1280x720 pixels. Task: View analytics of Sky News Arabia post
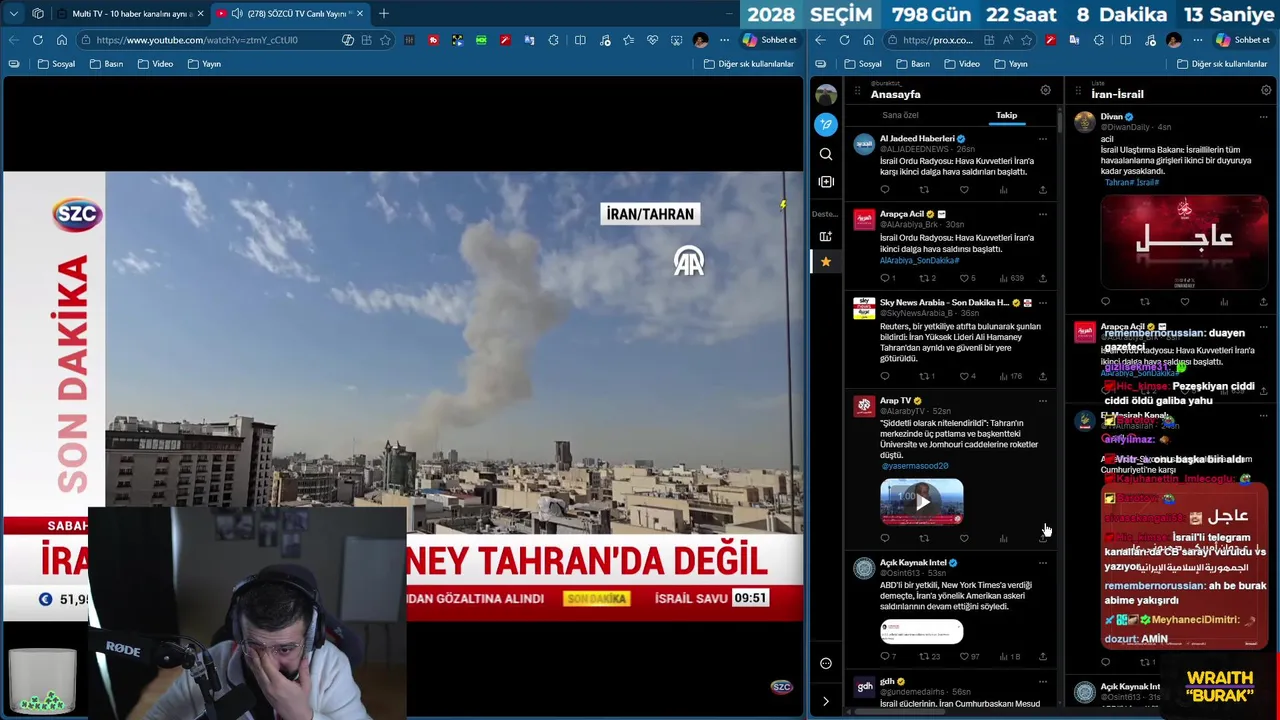click(x=1010, y=376)
